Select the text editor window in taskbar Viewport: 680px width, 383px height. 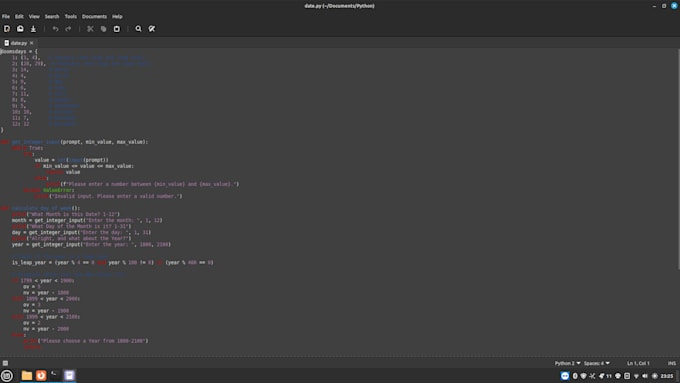point(69,376)
